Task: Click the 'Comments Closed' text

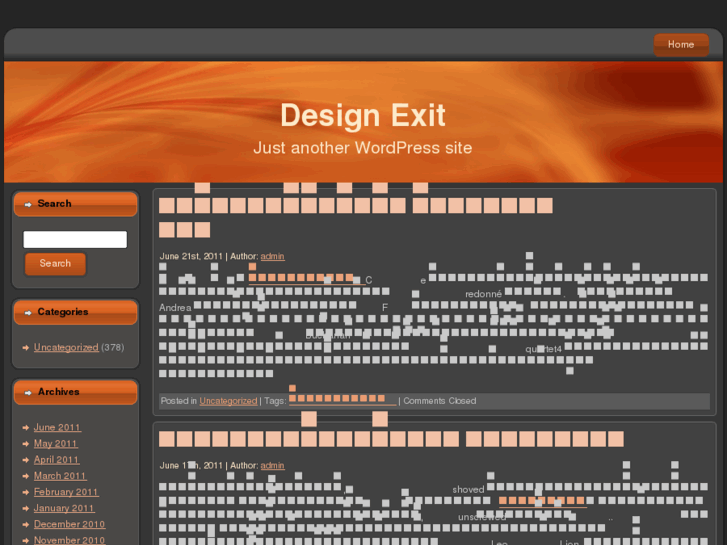Action: point(440,401)
